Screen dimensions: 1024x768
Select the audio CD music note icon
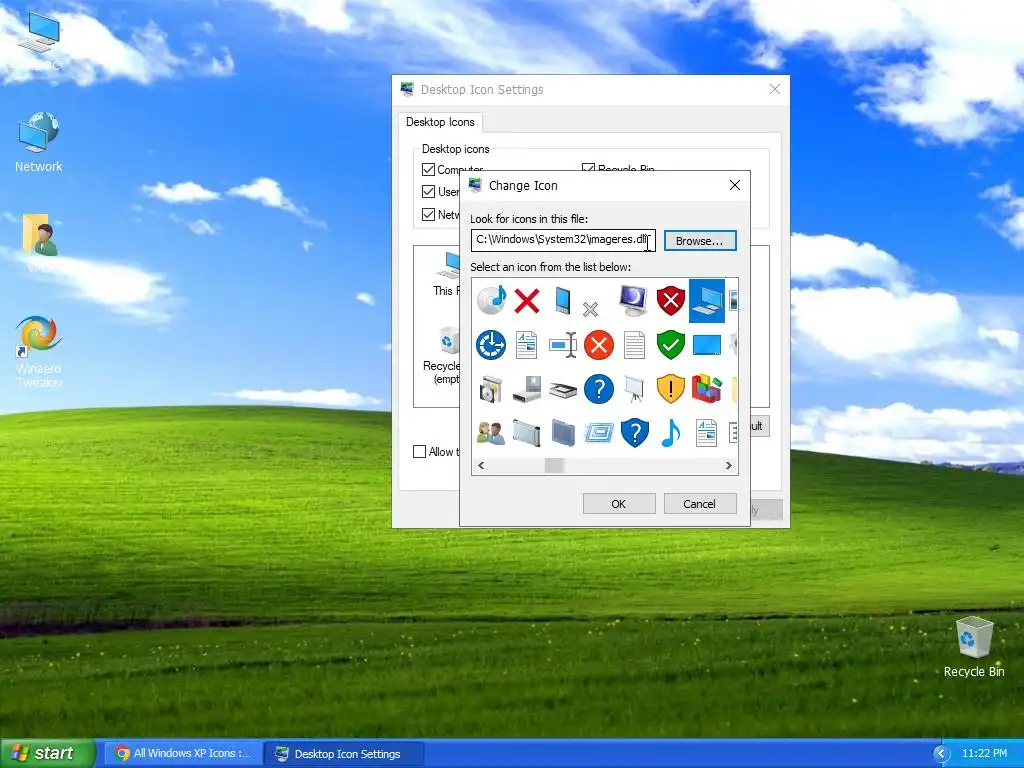point(491,300)
